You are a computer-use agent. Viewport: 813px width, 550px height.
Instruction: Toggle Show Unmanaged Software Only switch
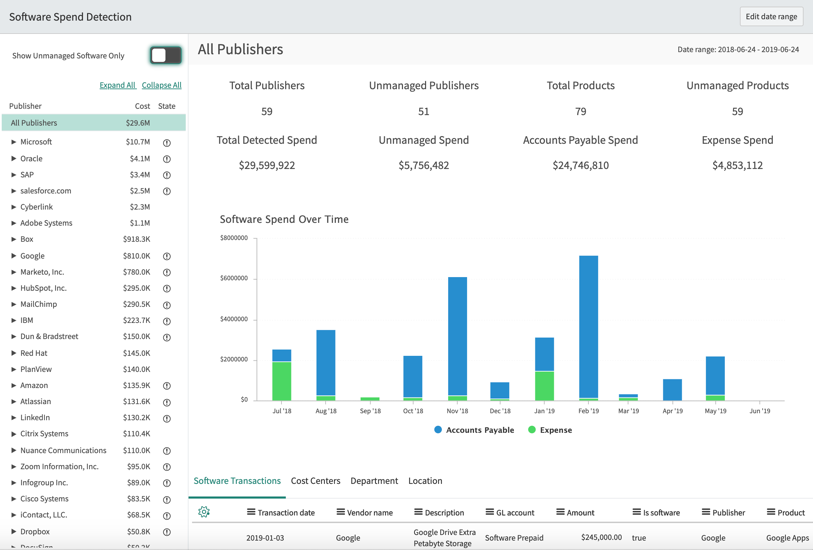[x=166, y=55]
